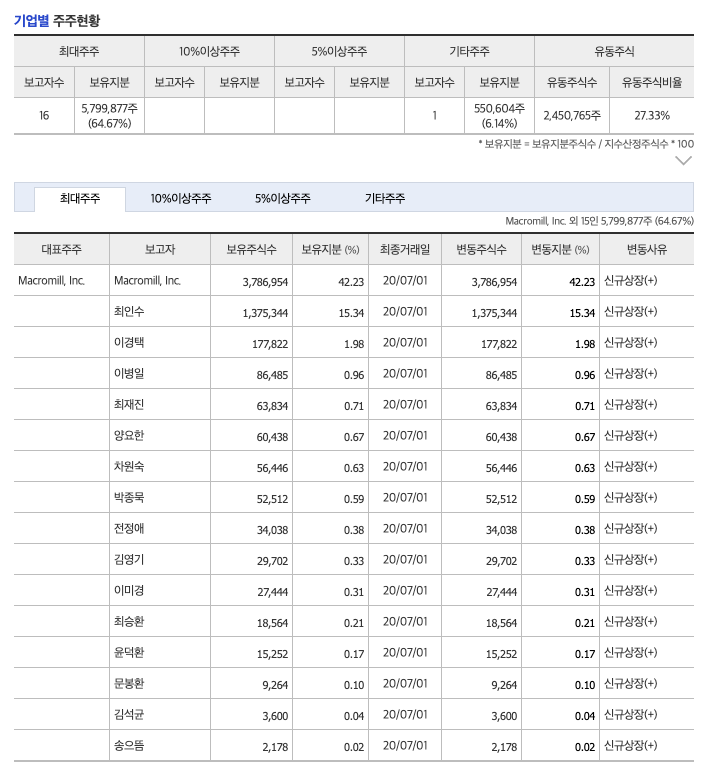Click 20/07/01 date in 김영기 row
The height and width of the screenshot is (768, 702).
pyautogui.click(x=405, y=559)
